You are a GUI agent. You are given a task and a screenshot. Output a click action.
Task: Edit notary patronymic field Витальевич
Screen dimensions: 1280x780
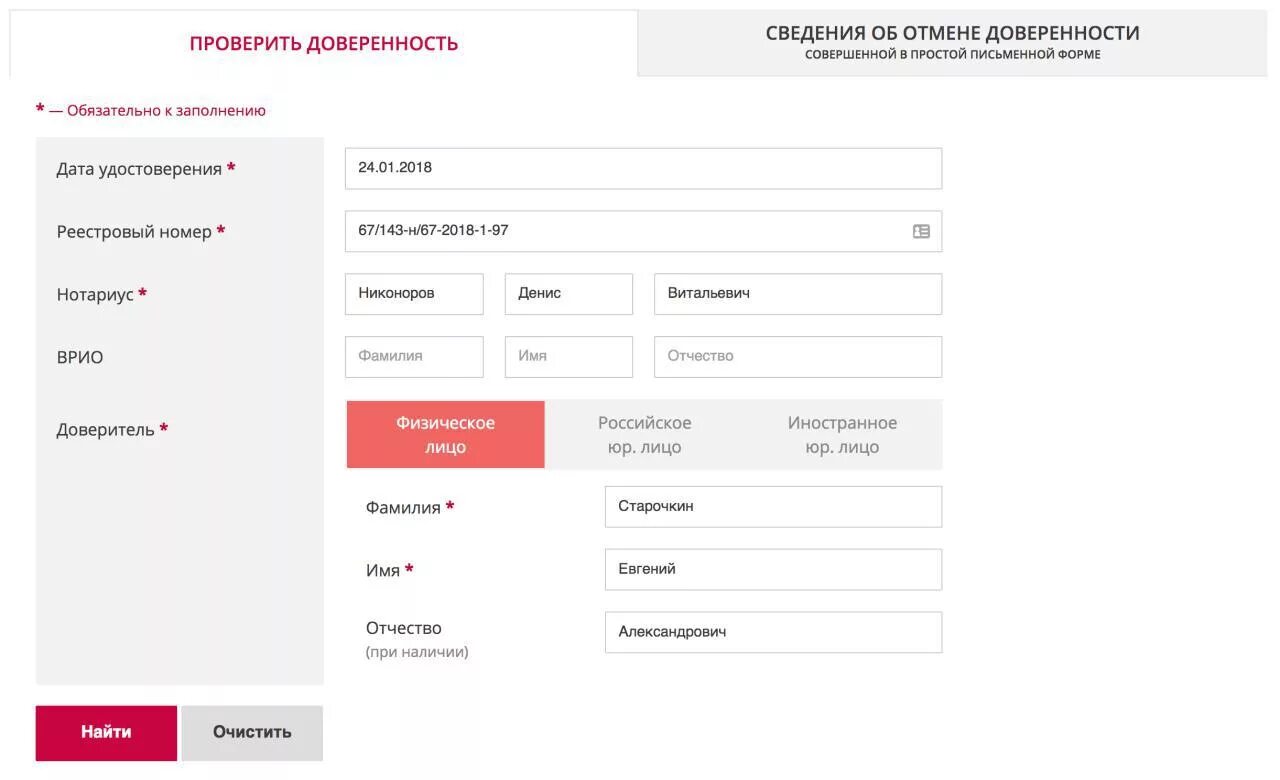coord(797,294)
